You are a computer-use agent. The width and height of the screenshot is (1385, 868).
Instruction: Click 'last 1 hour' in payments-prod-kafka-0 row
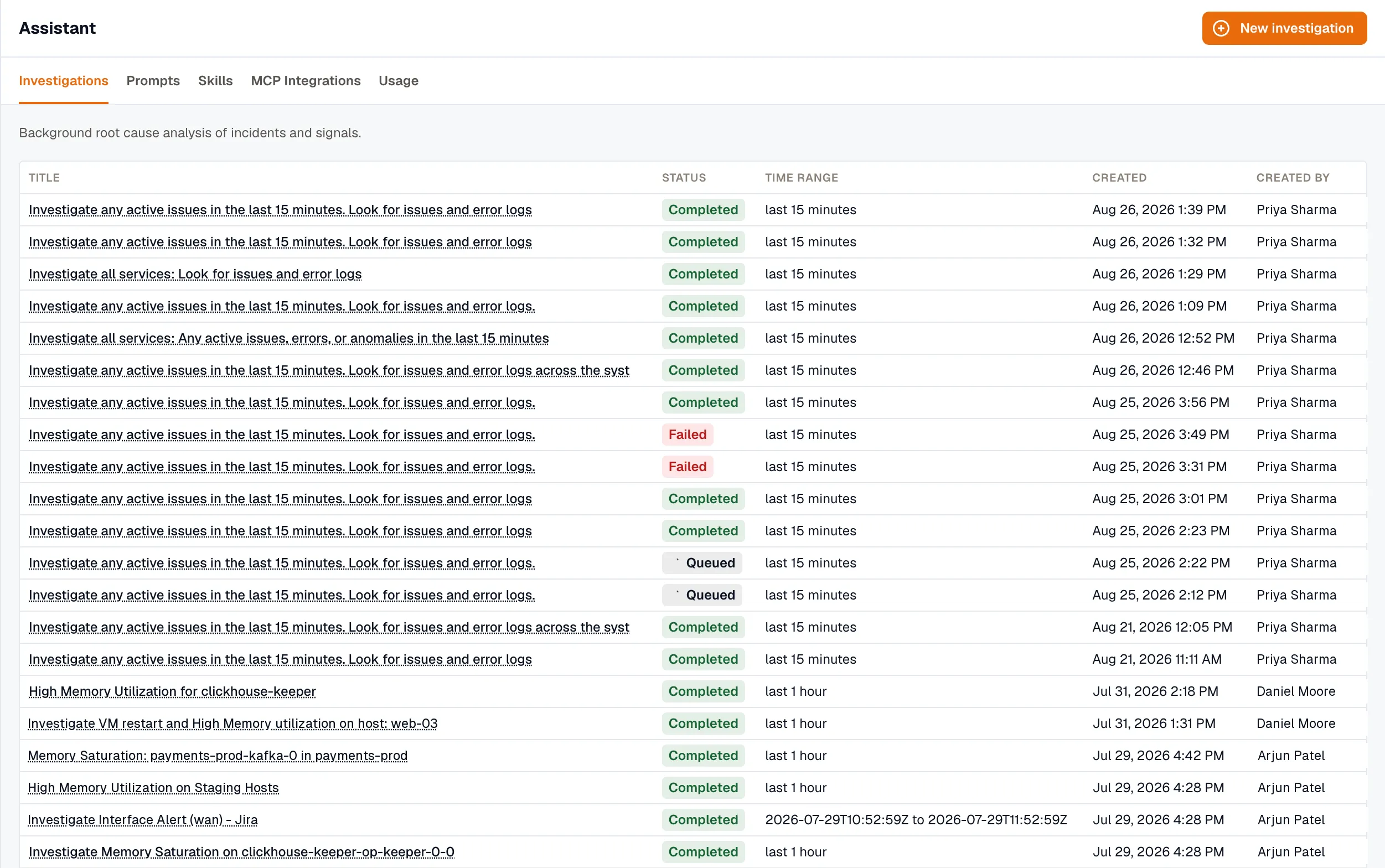coord(796,756)
